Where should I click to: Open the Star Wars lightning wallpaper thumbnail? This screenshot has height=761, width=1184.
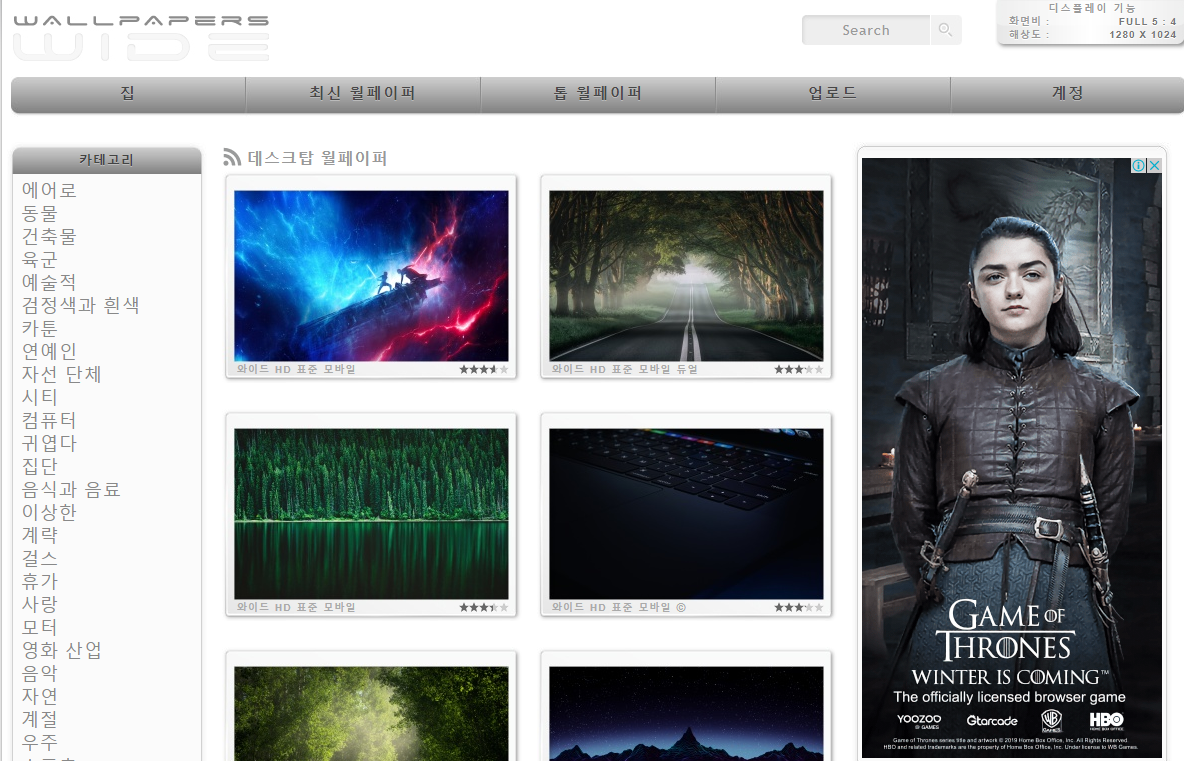pos(372,276)
